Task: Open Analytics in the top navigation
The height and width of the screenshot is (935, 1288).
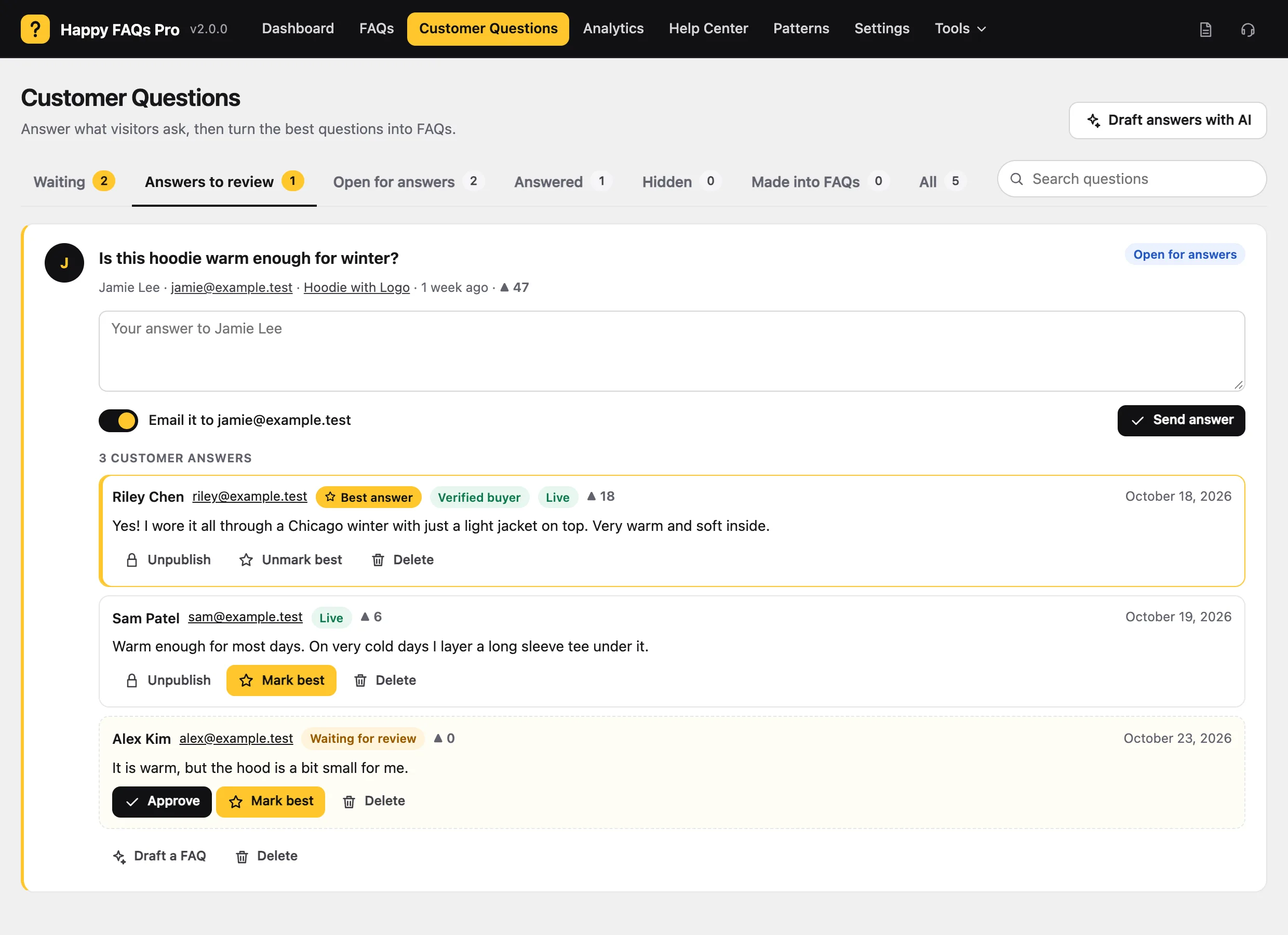Action: [x=613, y=29]
